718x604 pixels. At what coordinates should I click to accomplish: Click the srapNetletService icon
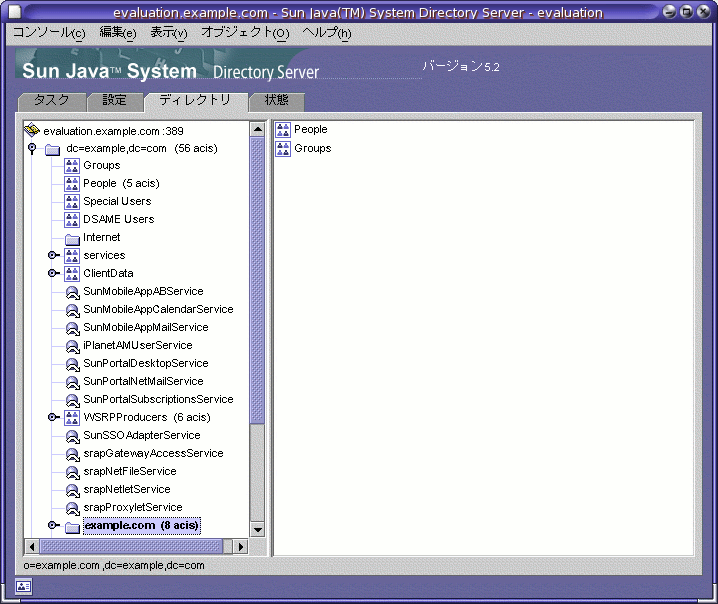72,490
